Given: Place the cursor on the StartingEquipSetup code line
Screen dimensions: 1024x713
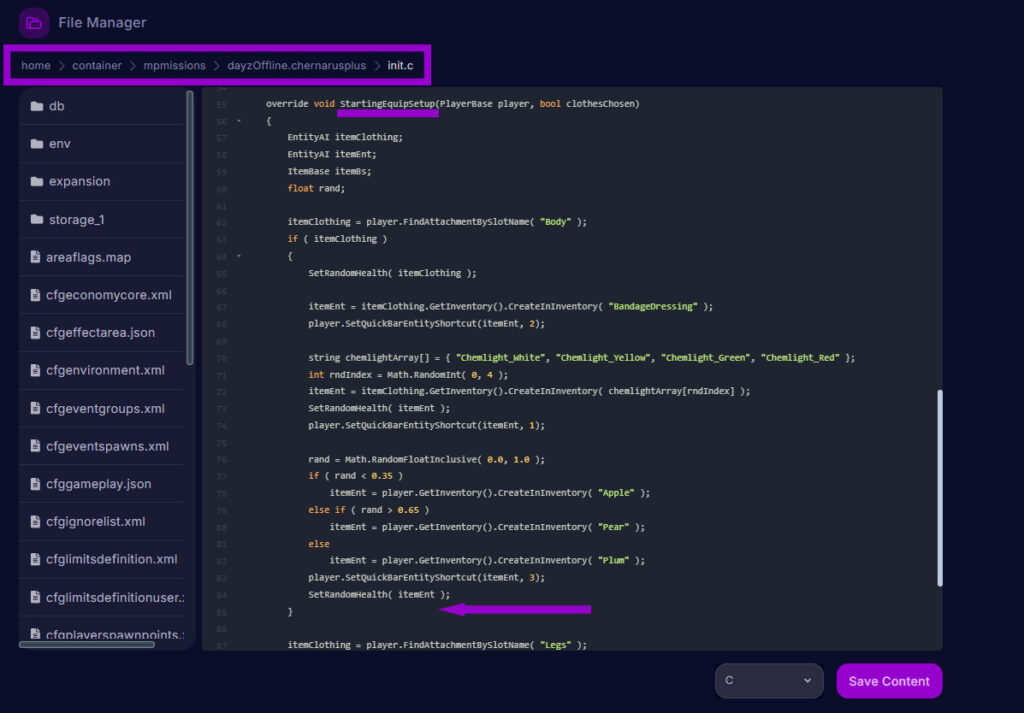Looking at the screenshot, I should point(452,104).
